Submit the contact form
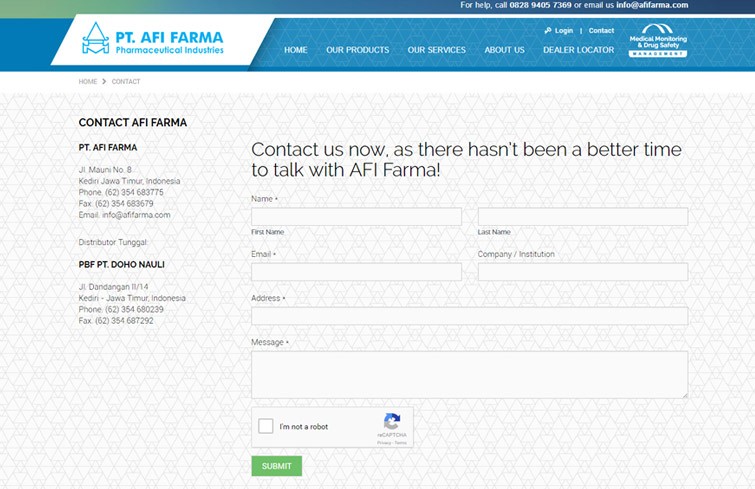Screen dimensions: 755x489 coord(276,466)
